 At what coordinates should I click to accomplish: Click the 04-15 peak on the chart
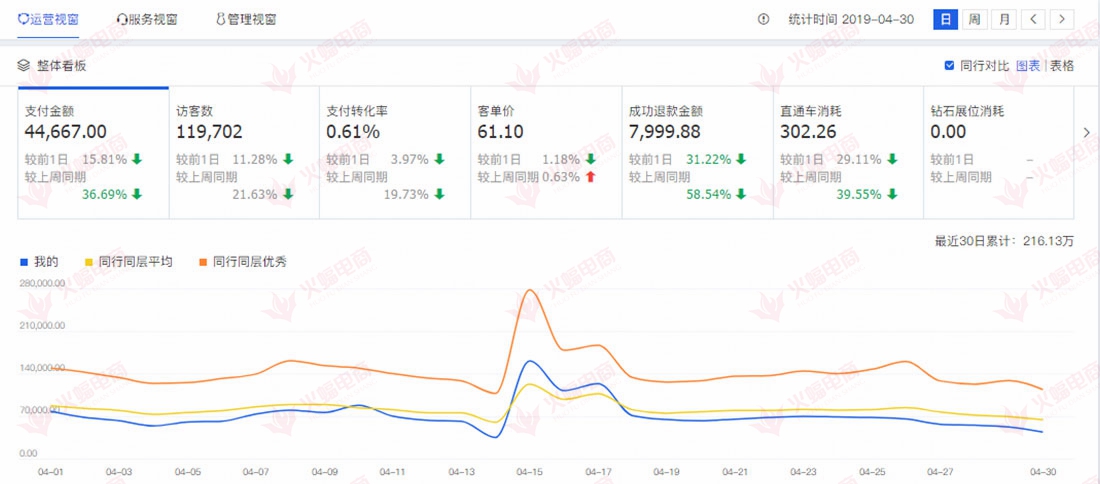click(x=528, y=291)
